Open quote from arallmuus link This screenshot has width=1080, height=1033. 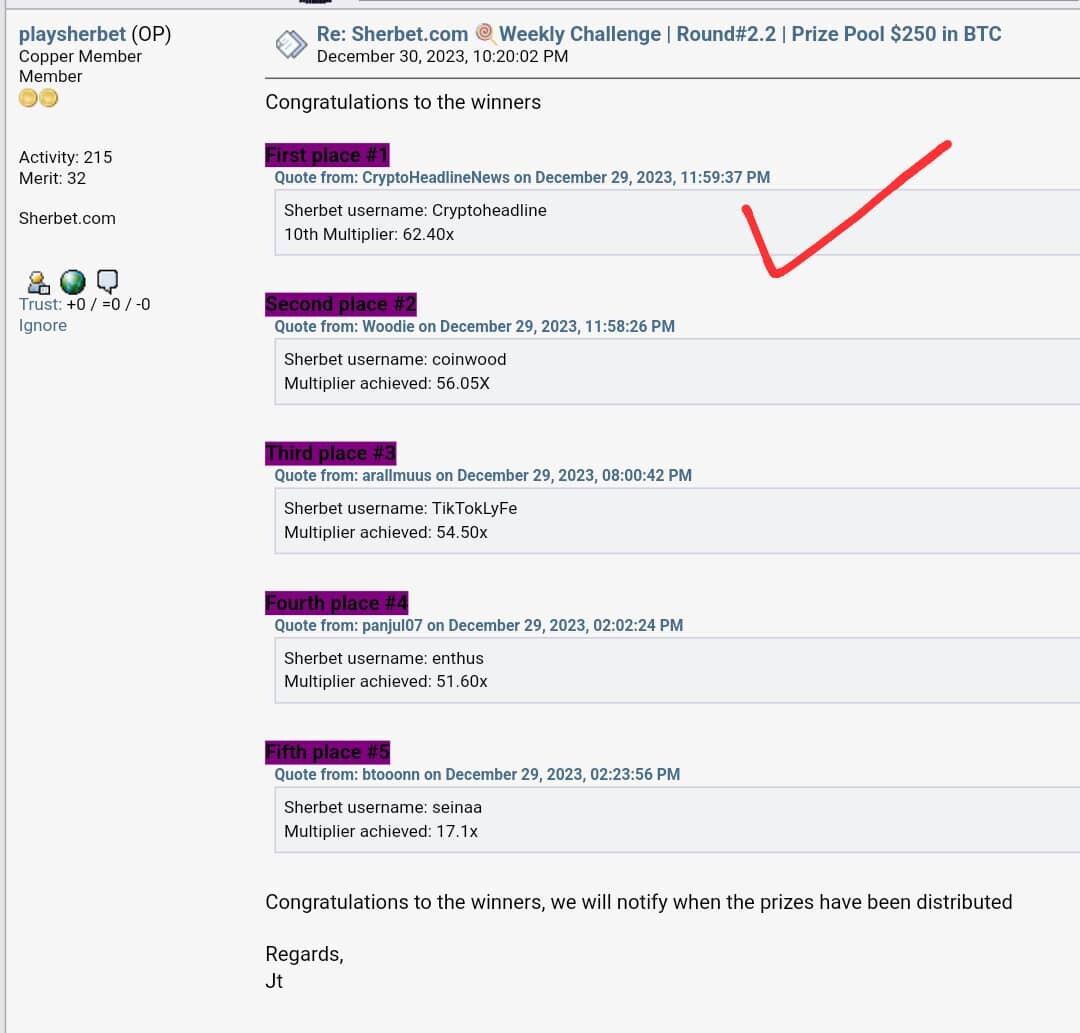[x=483, y=475]
